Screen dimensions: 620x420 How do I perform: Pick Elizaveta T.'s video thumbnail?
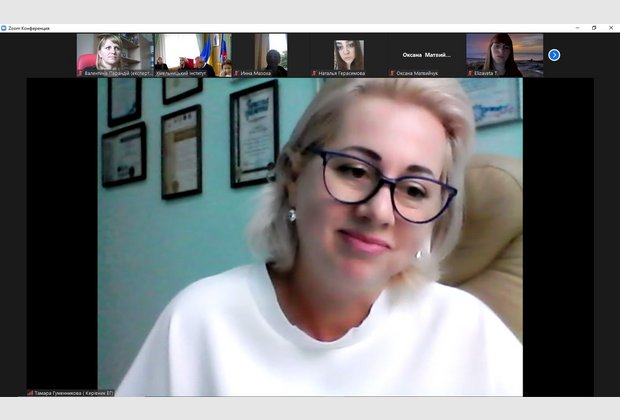[505, 52]
